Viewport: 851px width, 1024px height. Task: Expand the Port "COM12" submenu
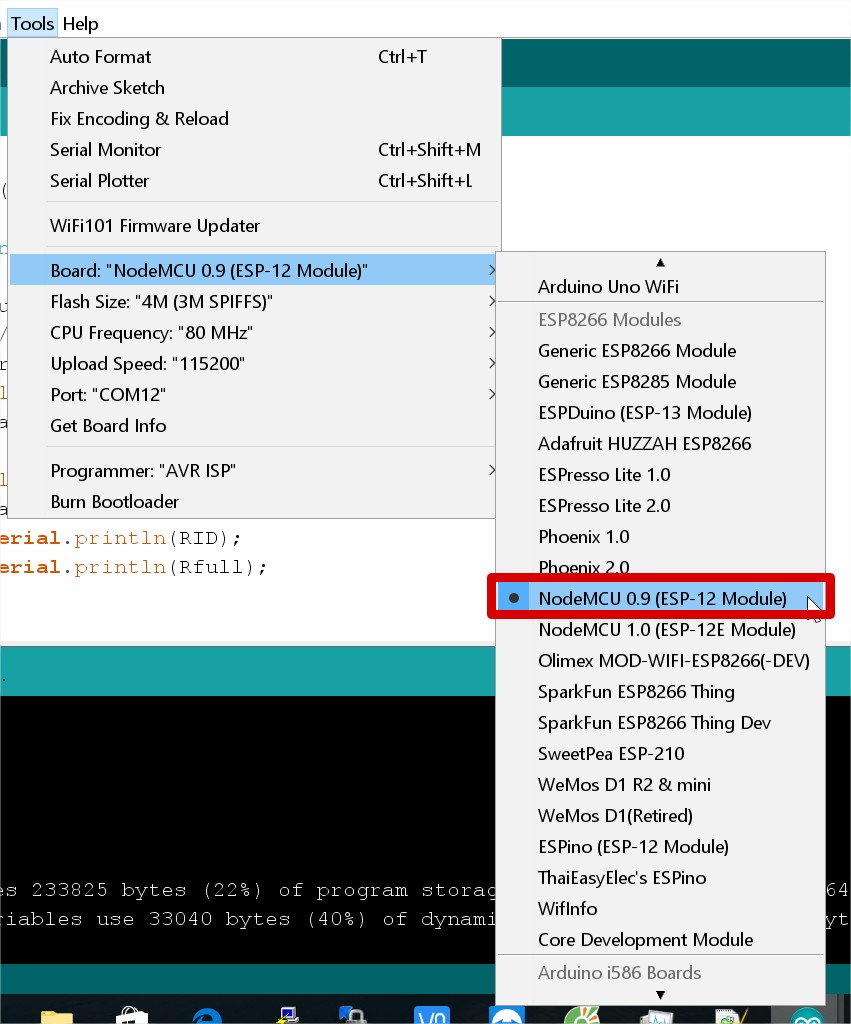[x=254, y=394]
